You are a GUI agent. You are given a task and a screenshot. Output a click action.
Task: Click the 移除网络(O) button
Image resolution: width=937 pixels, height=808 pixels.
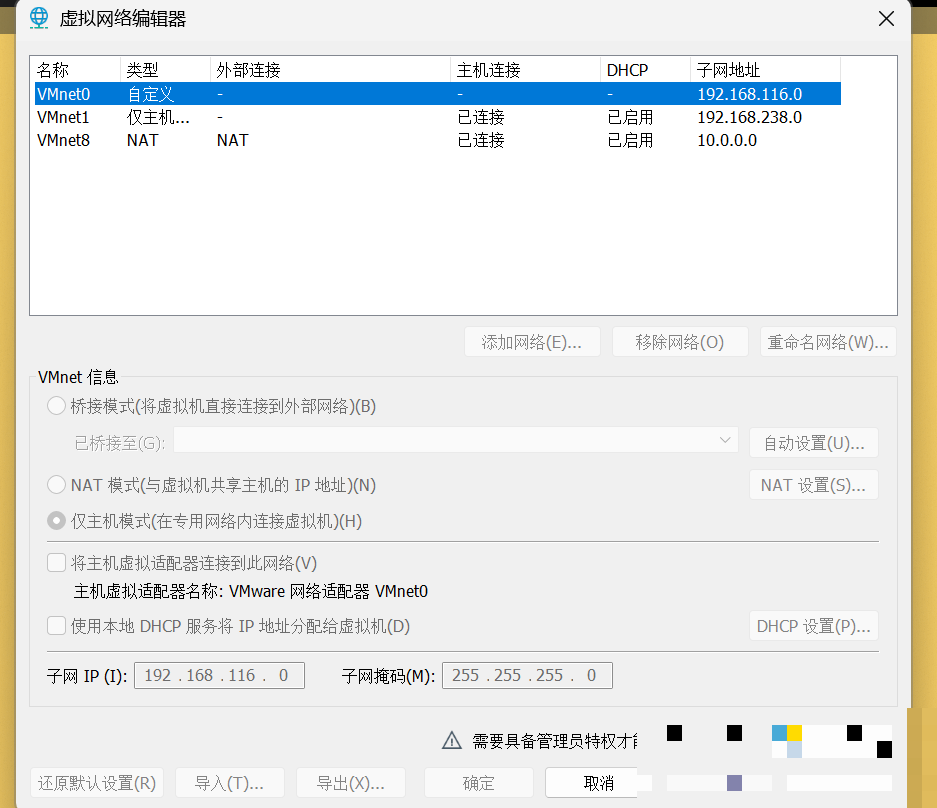click(680, 342)
